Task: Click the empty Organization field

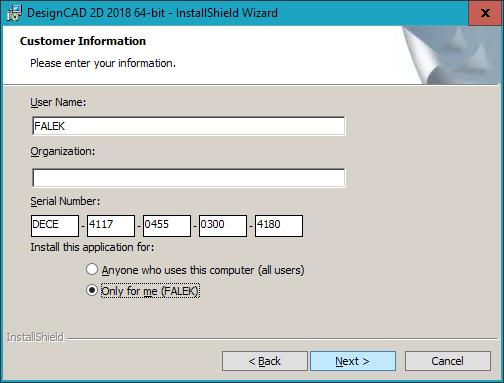Action: click(x=189, y=178)
